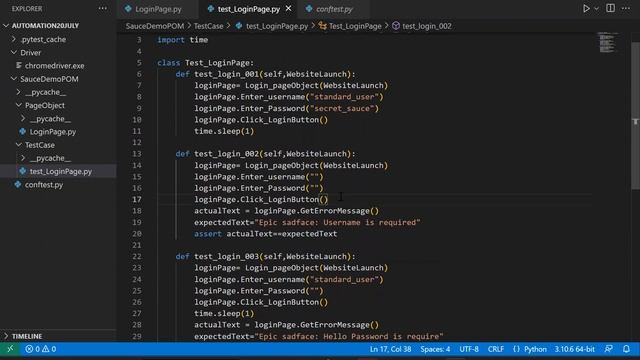This screenshot has width=640, height=360.
Task: Click TestCase breadcrumb
Action: [x=208, y=26]
